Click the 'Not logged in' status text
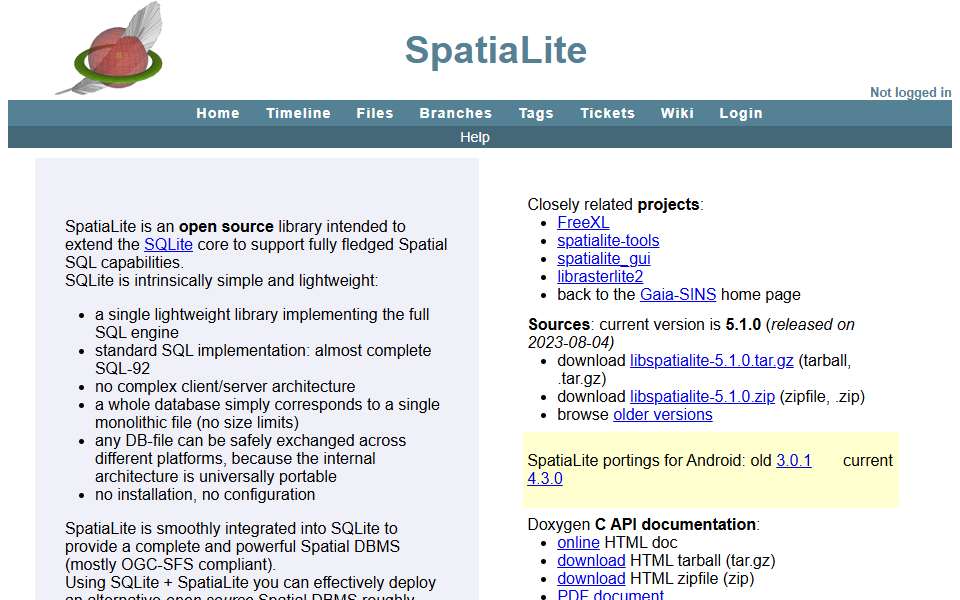This screenshot has width=960, height=600. (x=910, y=92)
